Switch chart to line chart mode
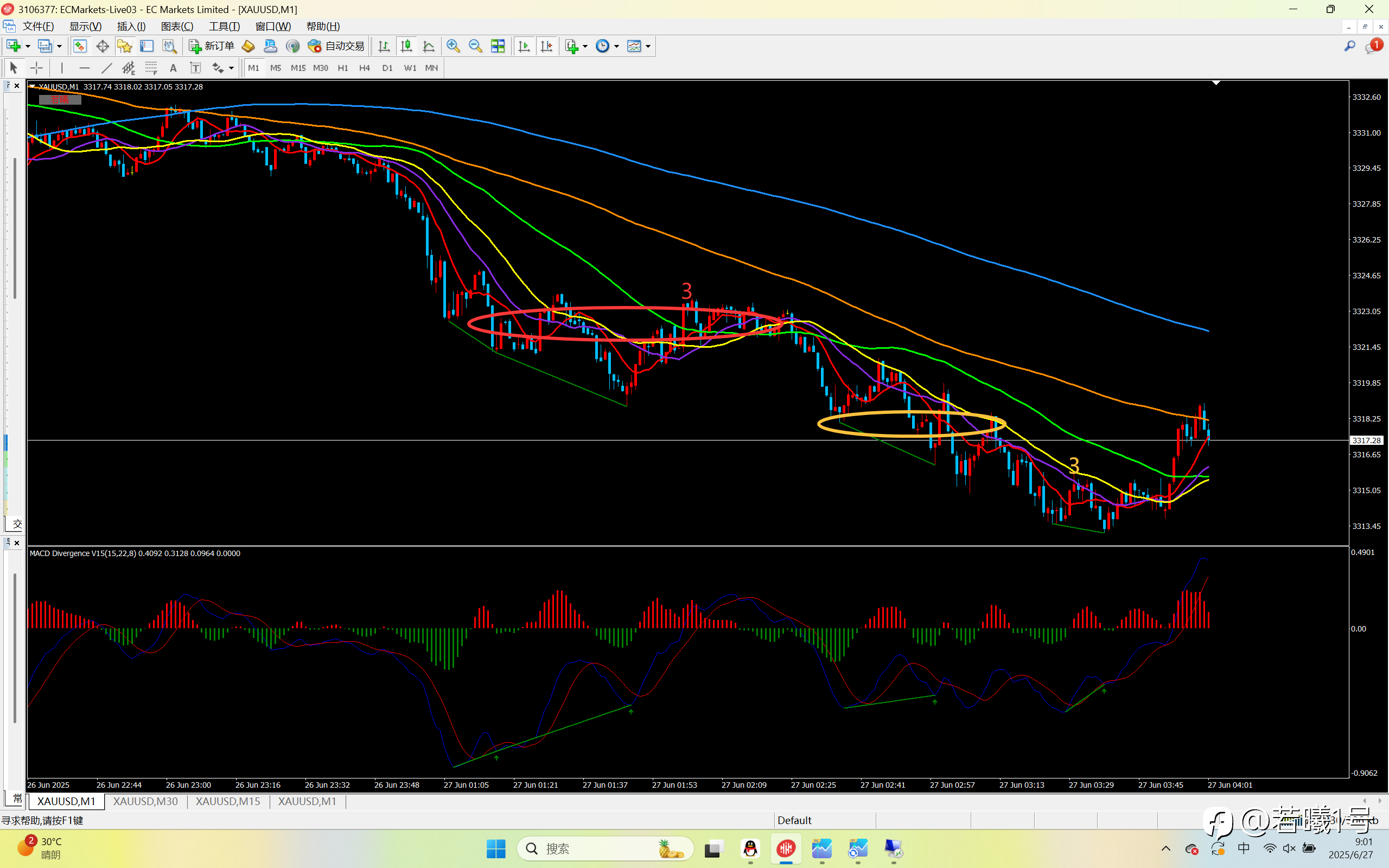Viewport: 1389px width, 868px height. [x=429, y=46]
